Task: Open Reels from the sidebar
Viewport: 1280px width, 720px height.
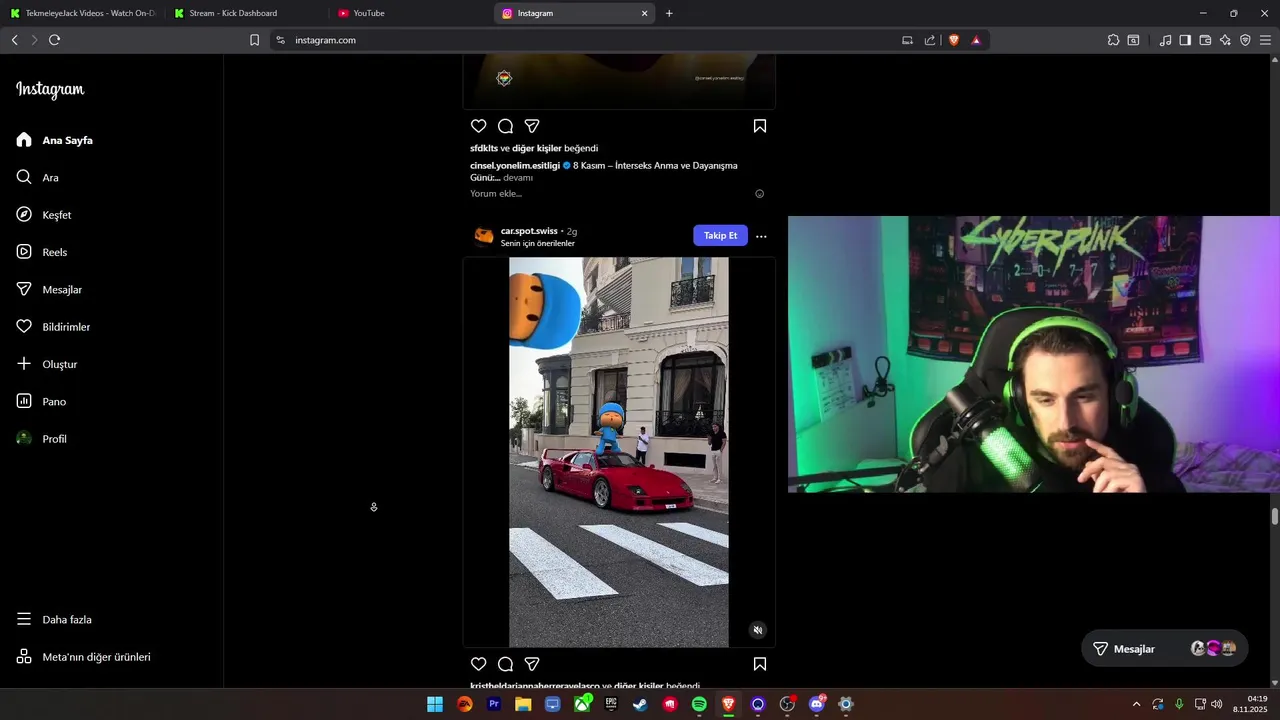Action: click(x=42, y=252)
